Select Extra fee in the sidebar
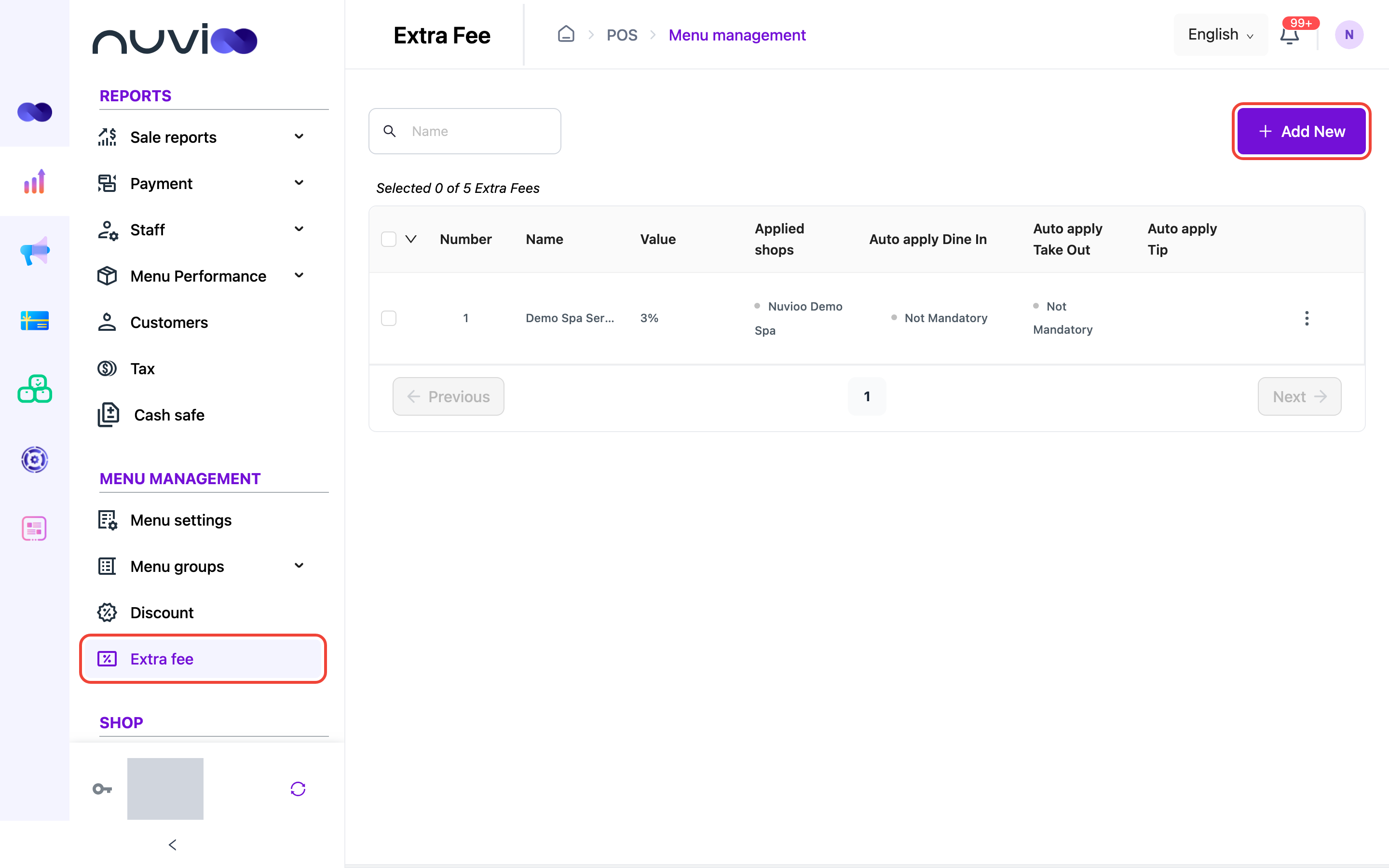 (x=203, y=658)
